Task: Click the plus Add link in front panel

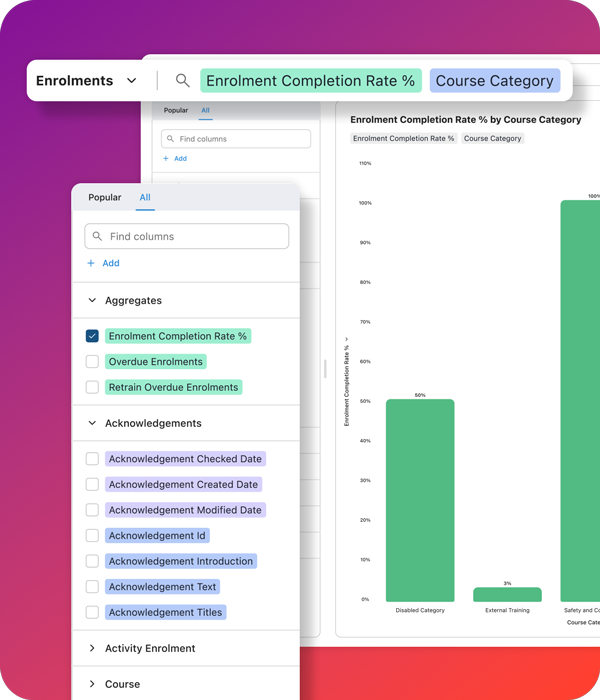Action: pyautogui.click(x=103, y=263)
